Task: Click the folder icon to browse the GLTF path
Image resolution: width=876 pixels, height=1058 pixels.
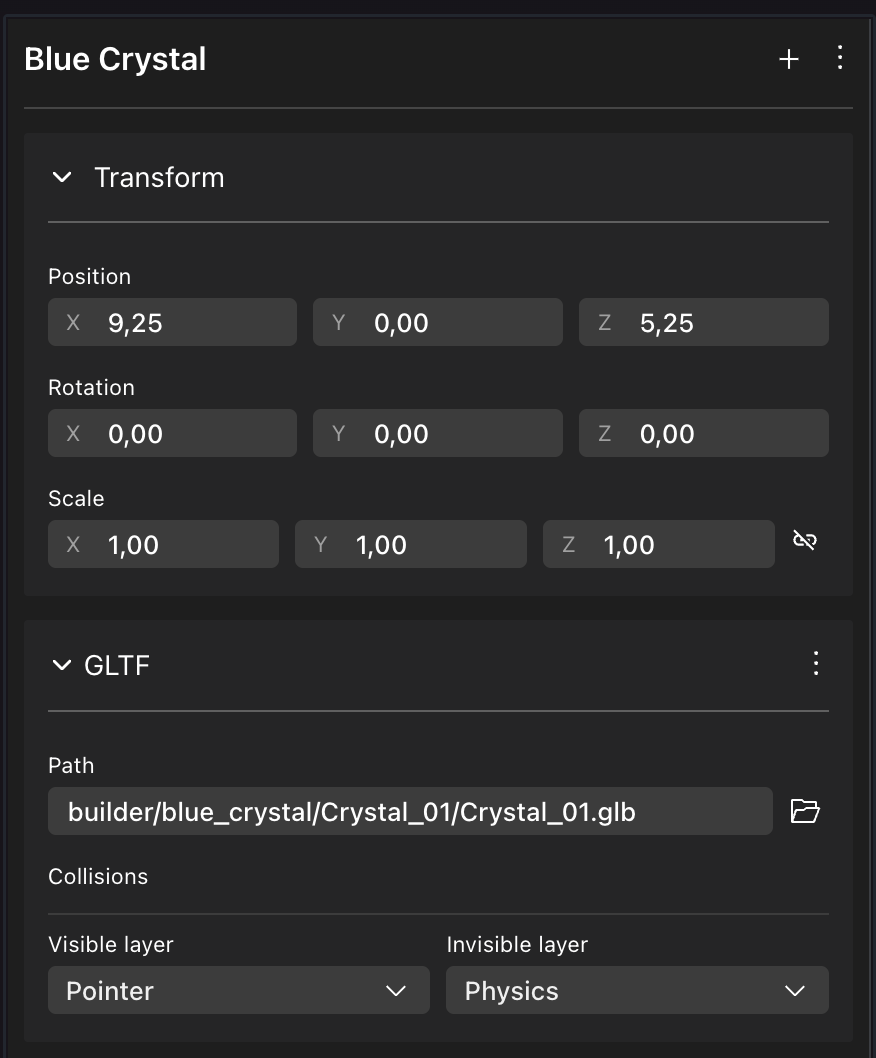Action: click(x=805, y=811)
